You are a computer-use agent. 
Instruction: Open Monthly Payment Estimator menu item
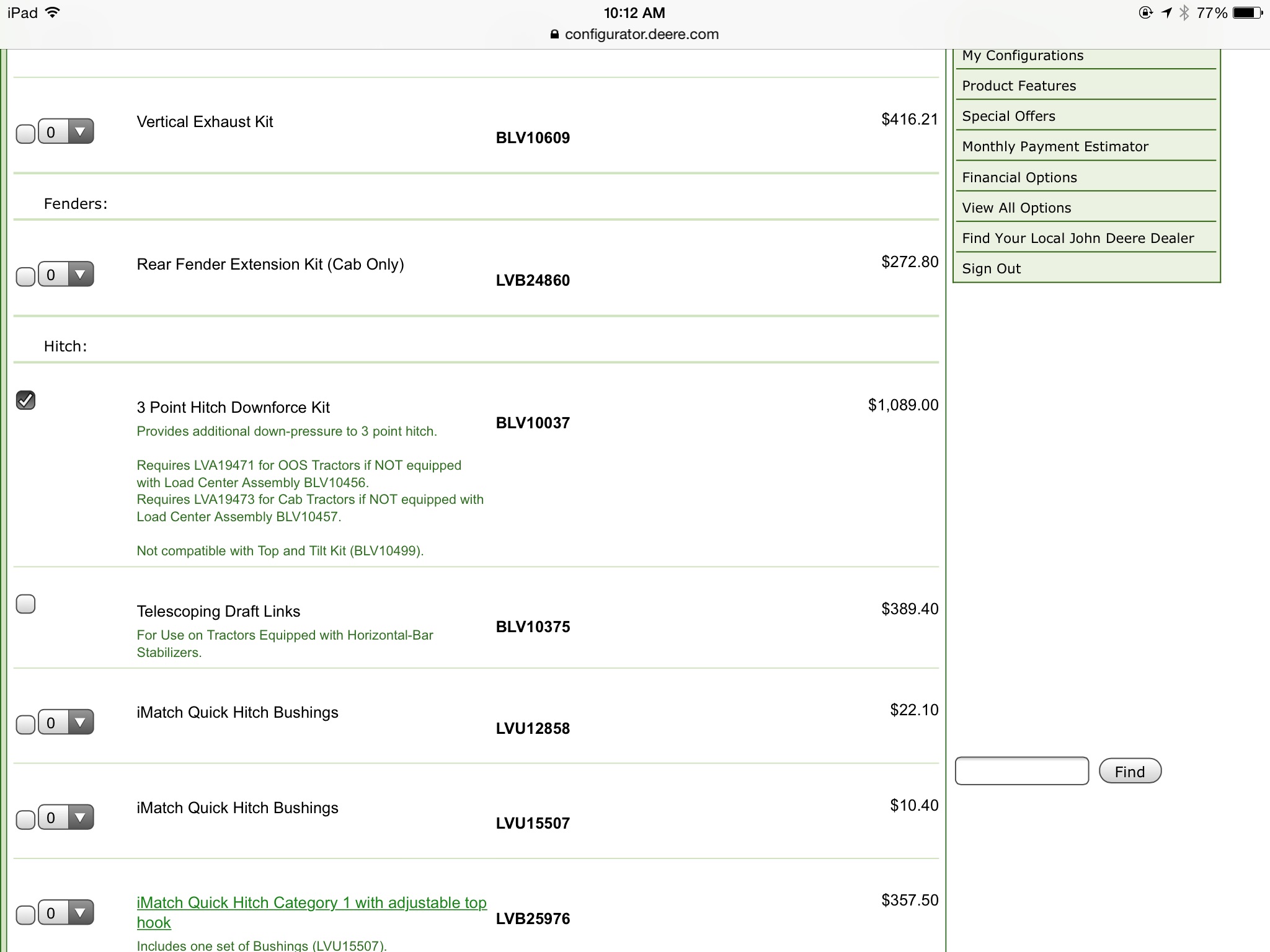click(x=1055, y=147)
